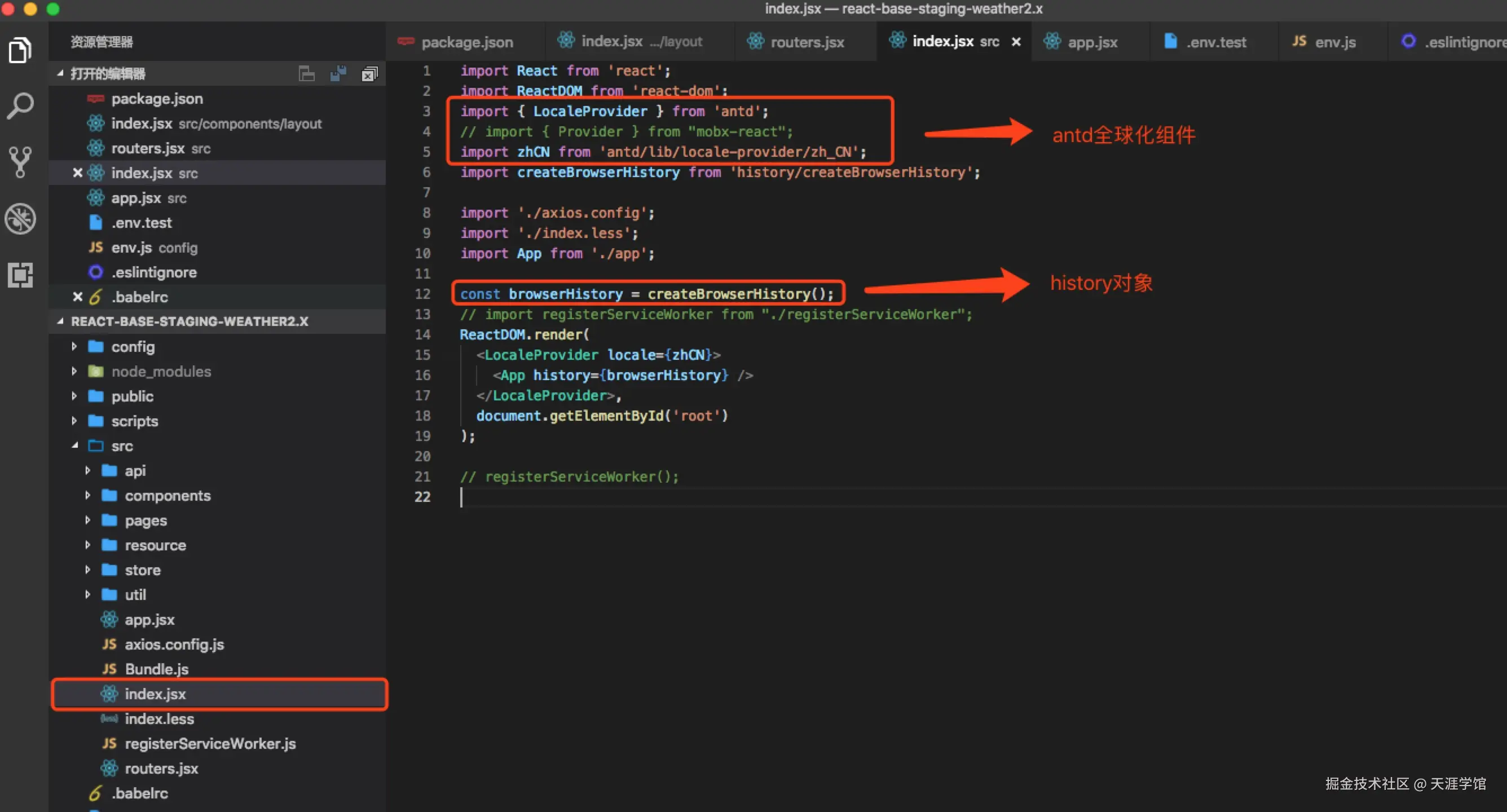1507x812 pixels.
Task: Open axios.config.js in file tree
Action: (x=174, y=644)
